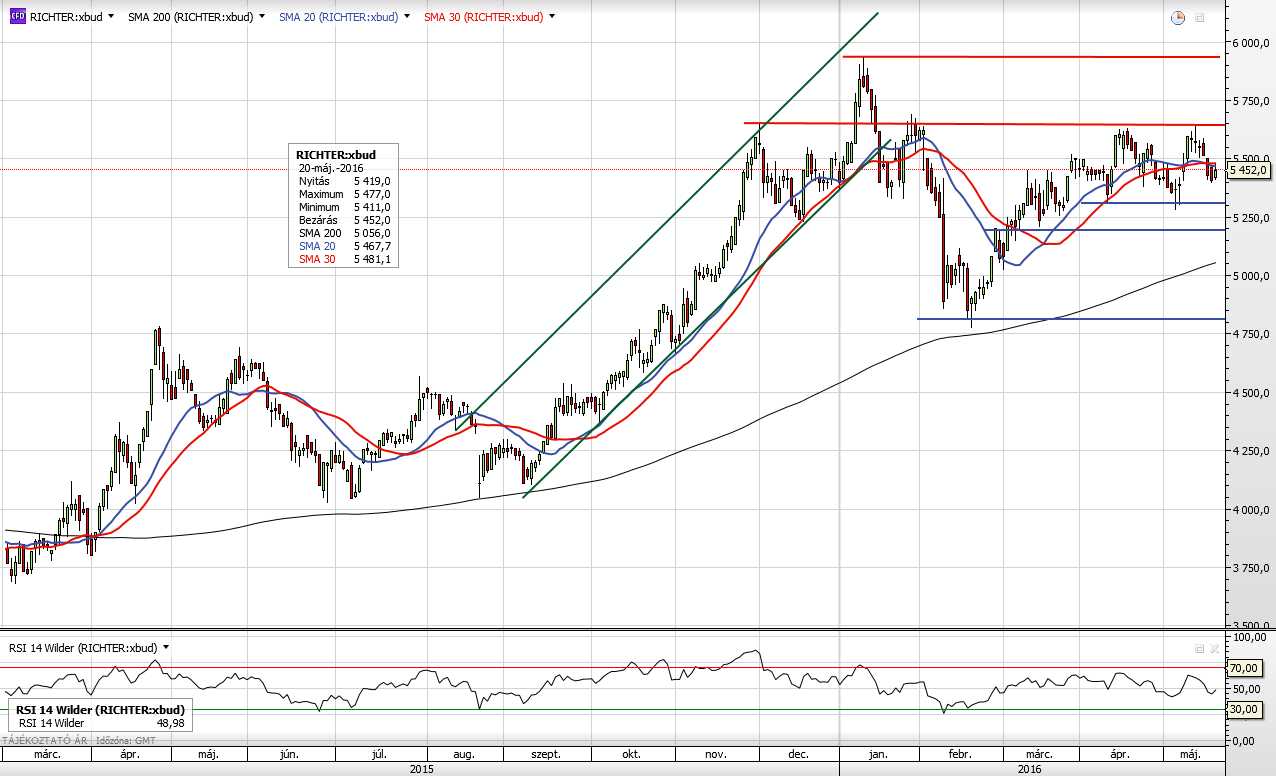This screenshot has width=1276, height=776.
Task: Click the 30,00 RSI oversold level label
Action: point(1243,709)
